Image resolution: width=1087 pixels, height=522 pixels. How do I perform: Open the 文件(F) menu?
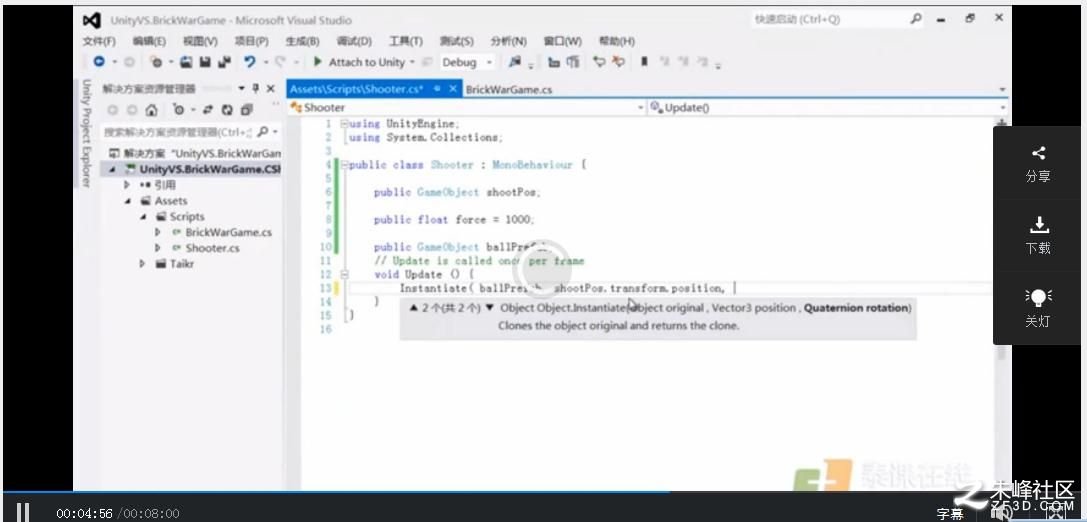click(x=99, y=42)
